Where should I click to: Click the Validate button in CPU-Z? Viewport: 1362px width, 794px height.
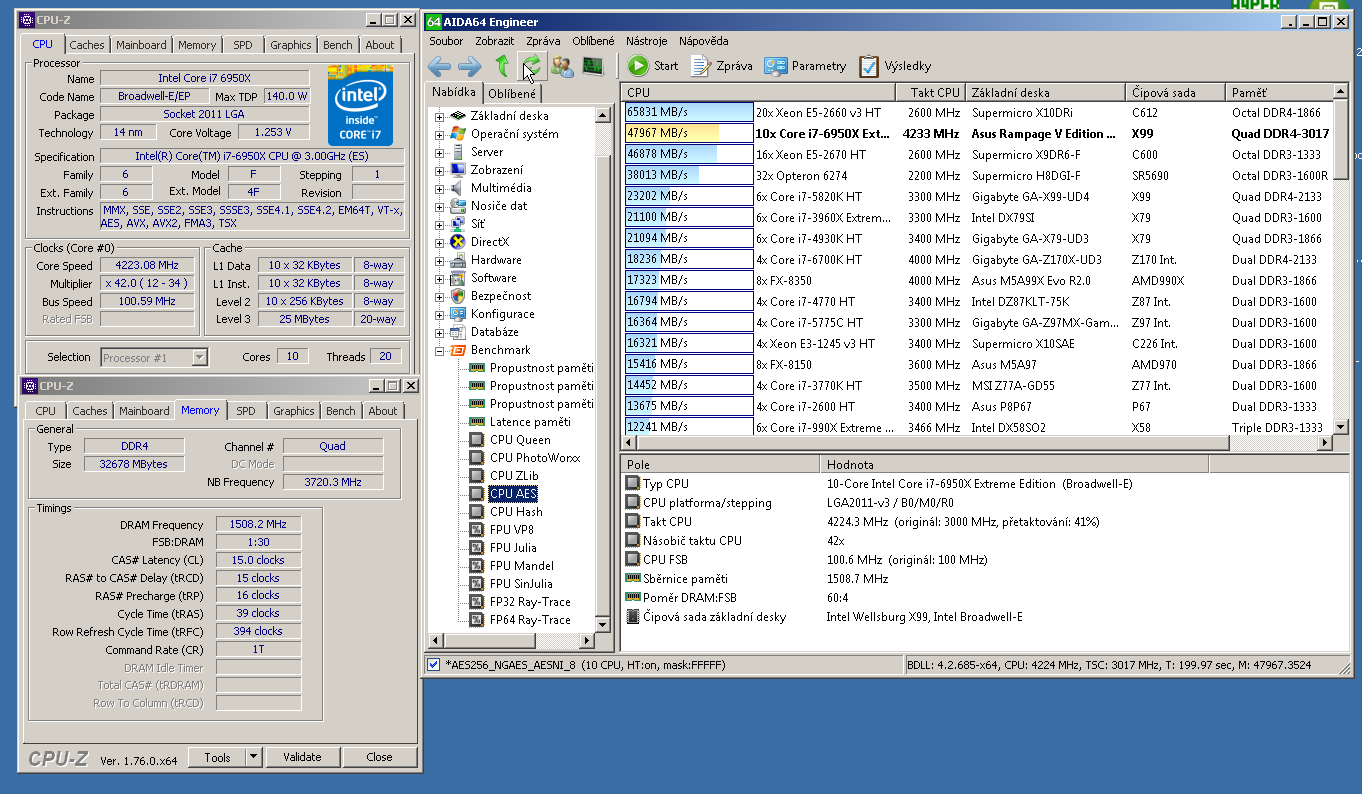pos(302,757)
